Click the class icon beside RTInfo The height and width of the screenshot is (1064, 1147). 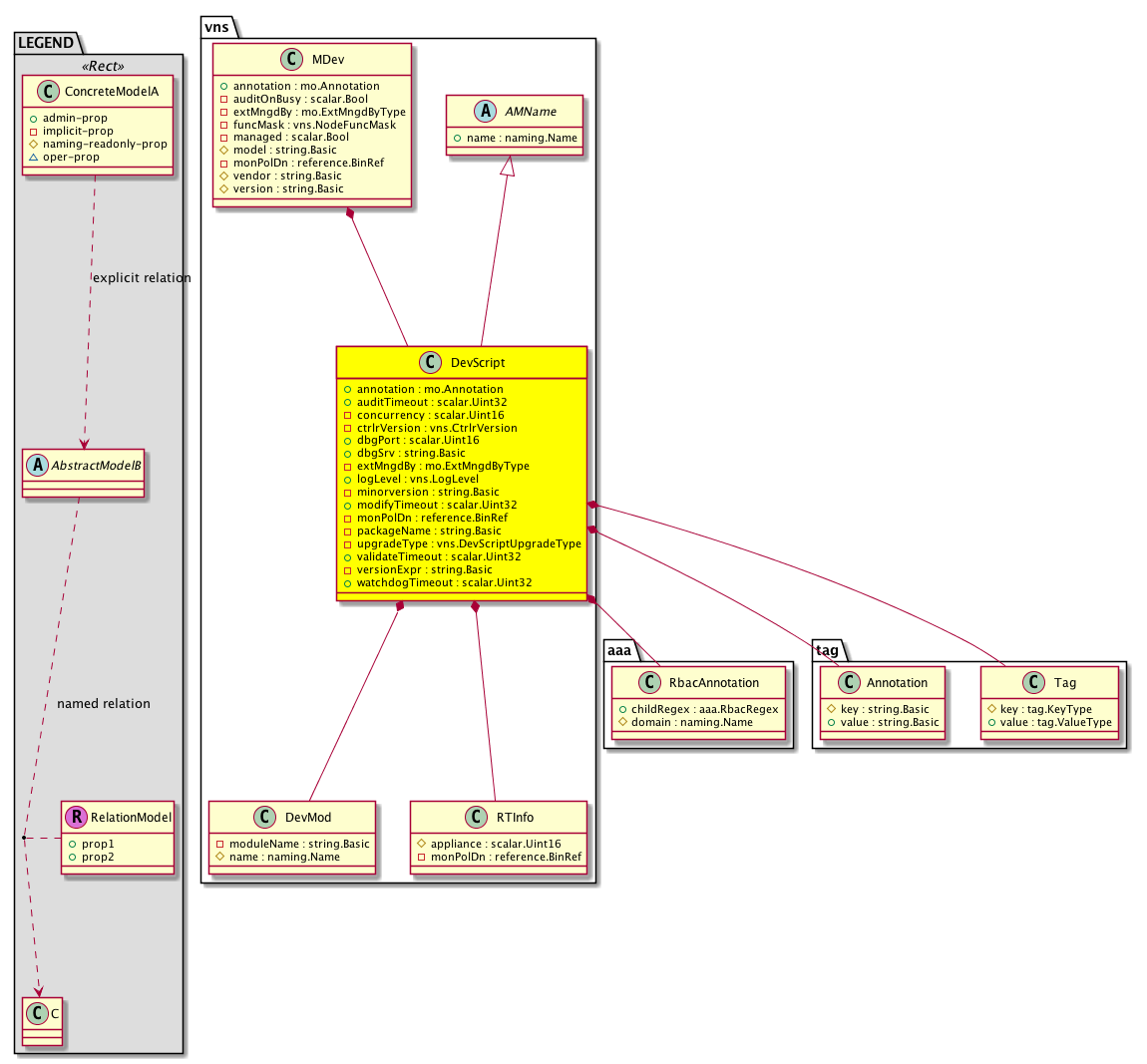(x=476, y=818)
